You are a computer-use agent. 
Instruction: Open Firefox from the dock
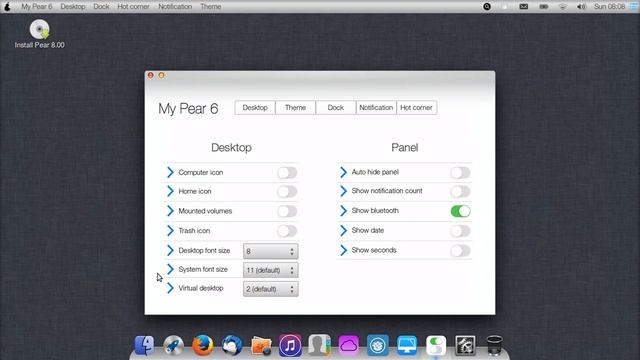click(x=203, y=345)
